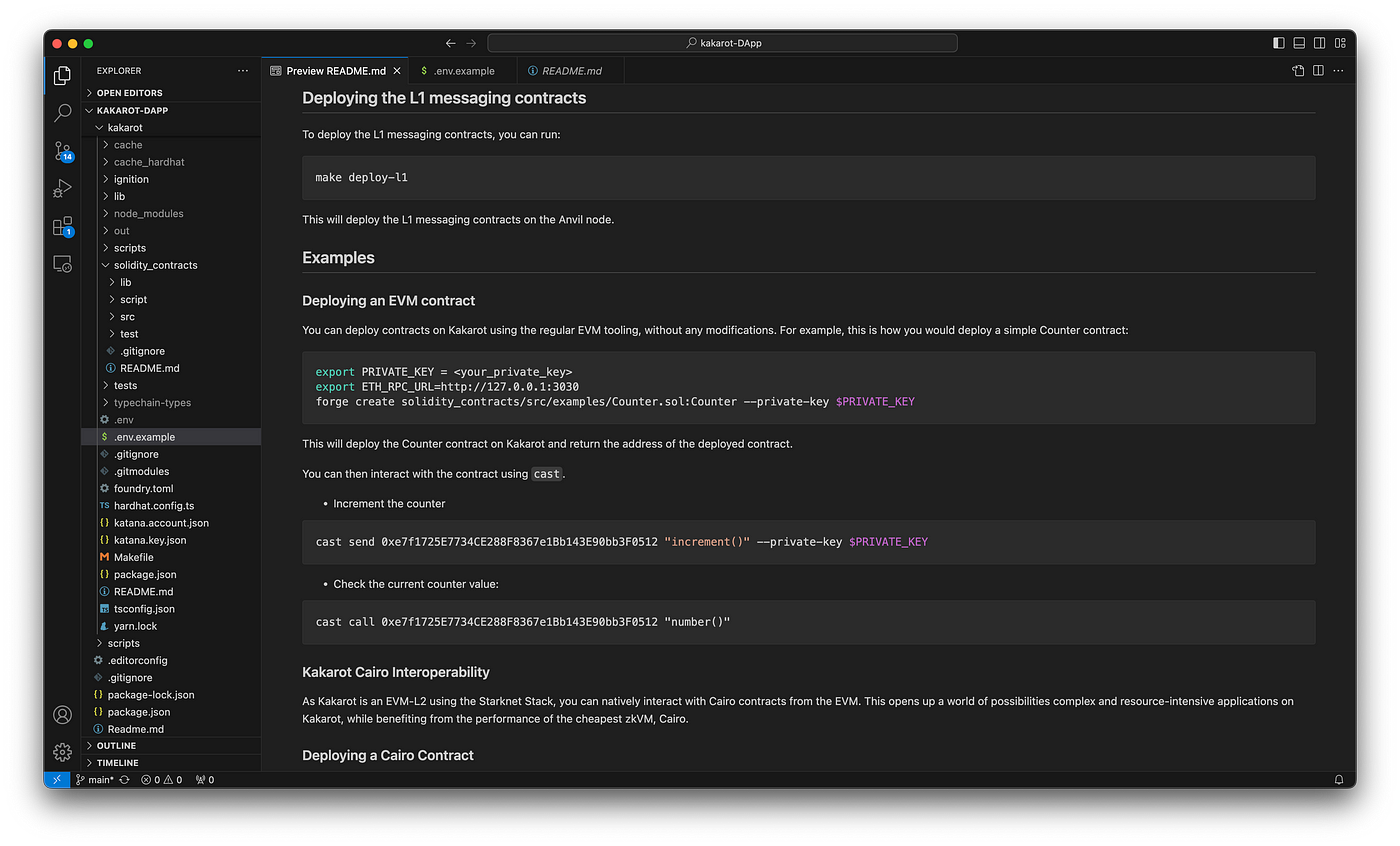
Task: Open the Makefile in explorer
Action: (x=171, y=557)
